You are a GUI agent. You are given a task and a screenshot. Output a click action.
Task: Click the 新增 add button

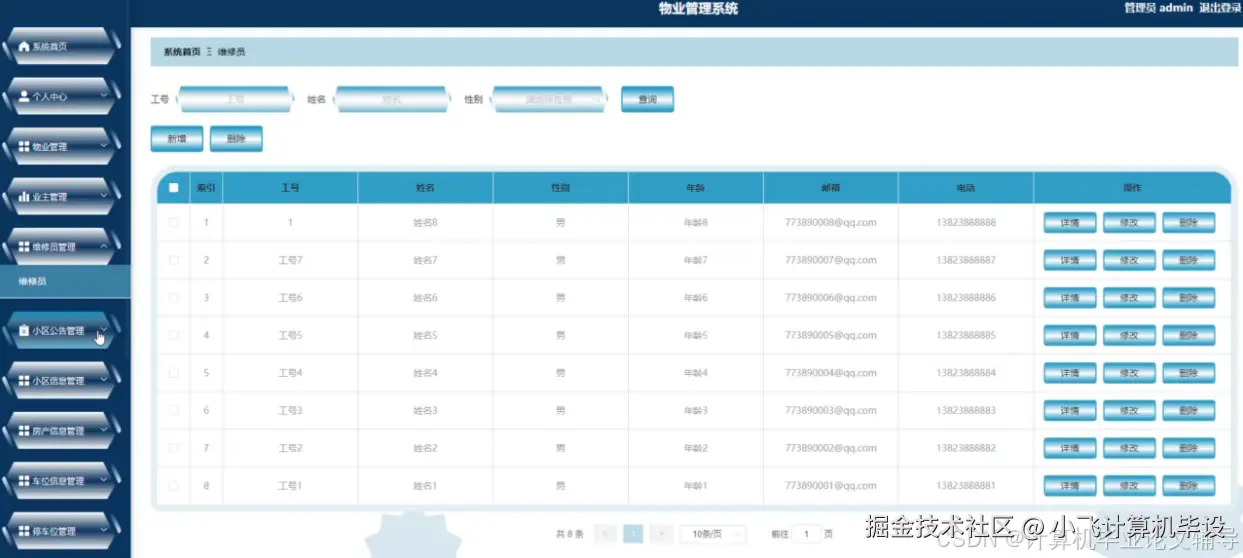point(177,139)
